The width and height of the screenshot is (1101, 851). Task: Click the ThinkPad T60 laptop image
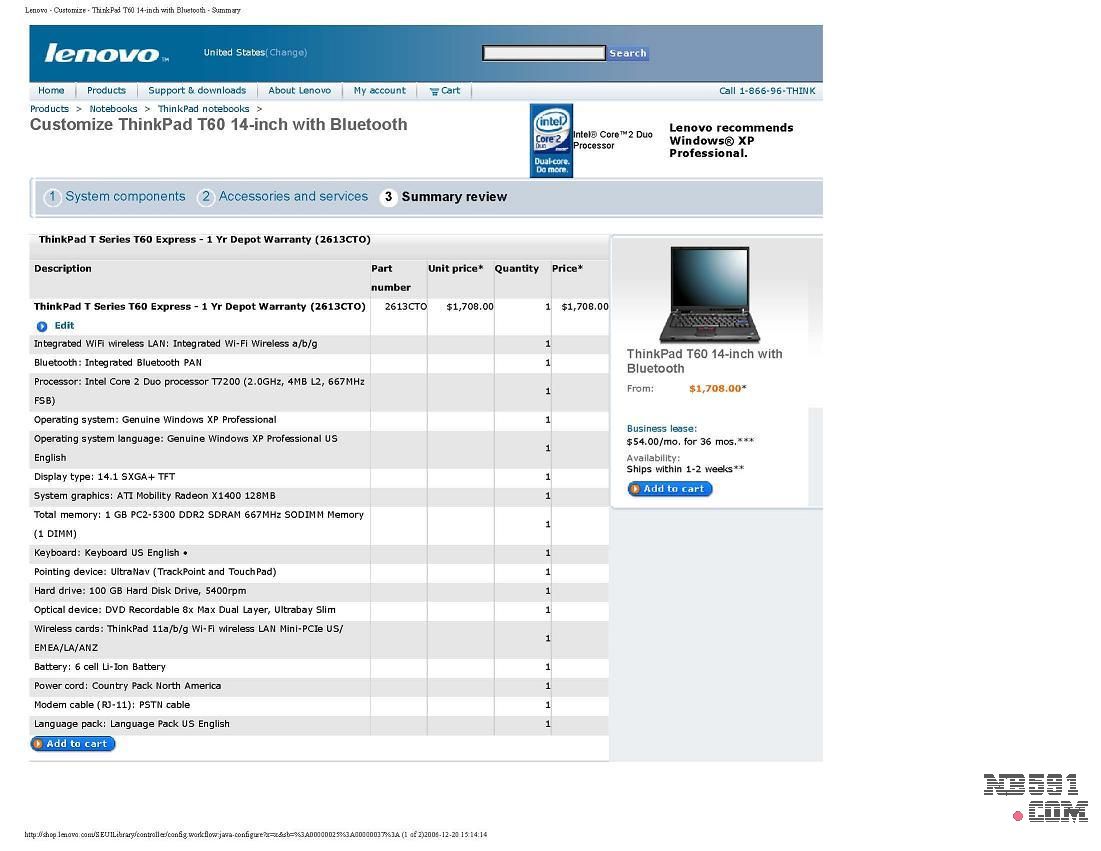tap(710, 295)
